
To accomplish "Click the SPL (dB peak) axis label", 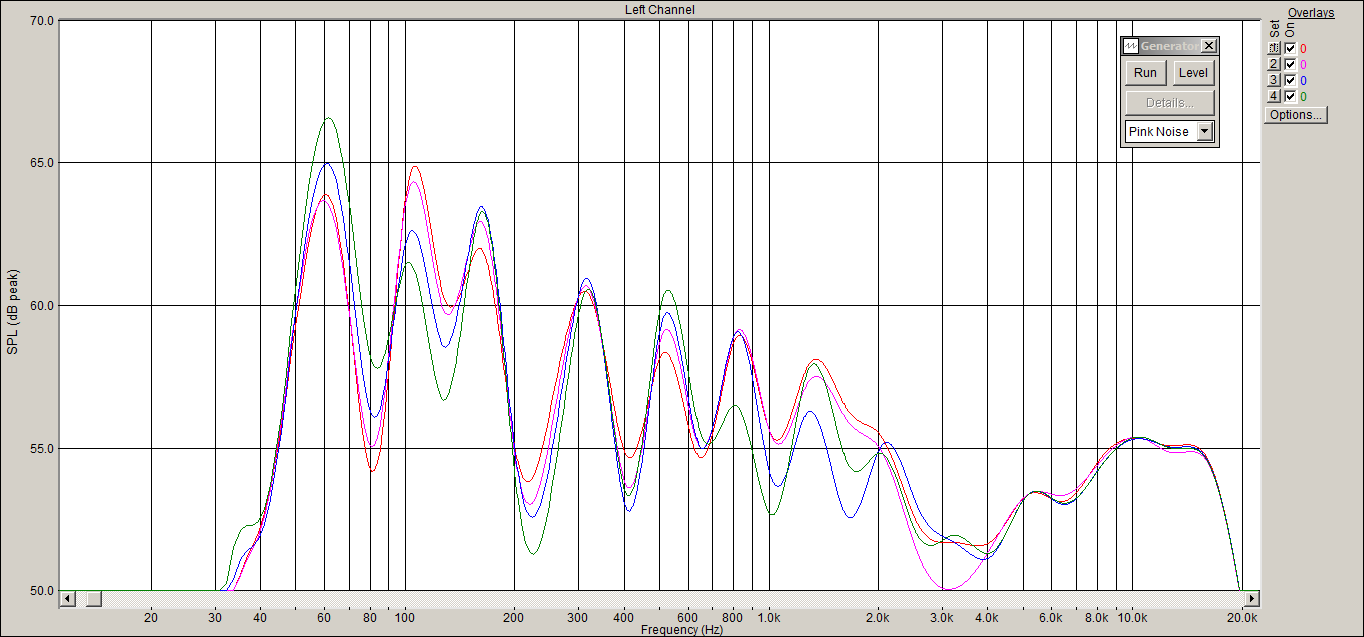I will point(12,311).
